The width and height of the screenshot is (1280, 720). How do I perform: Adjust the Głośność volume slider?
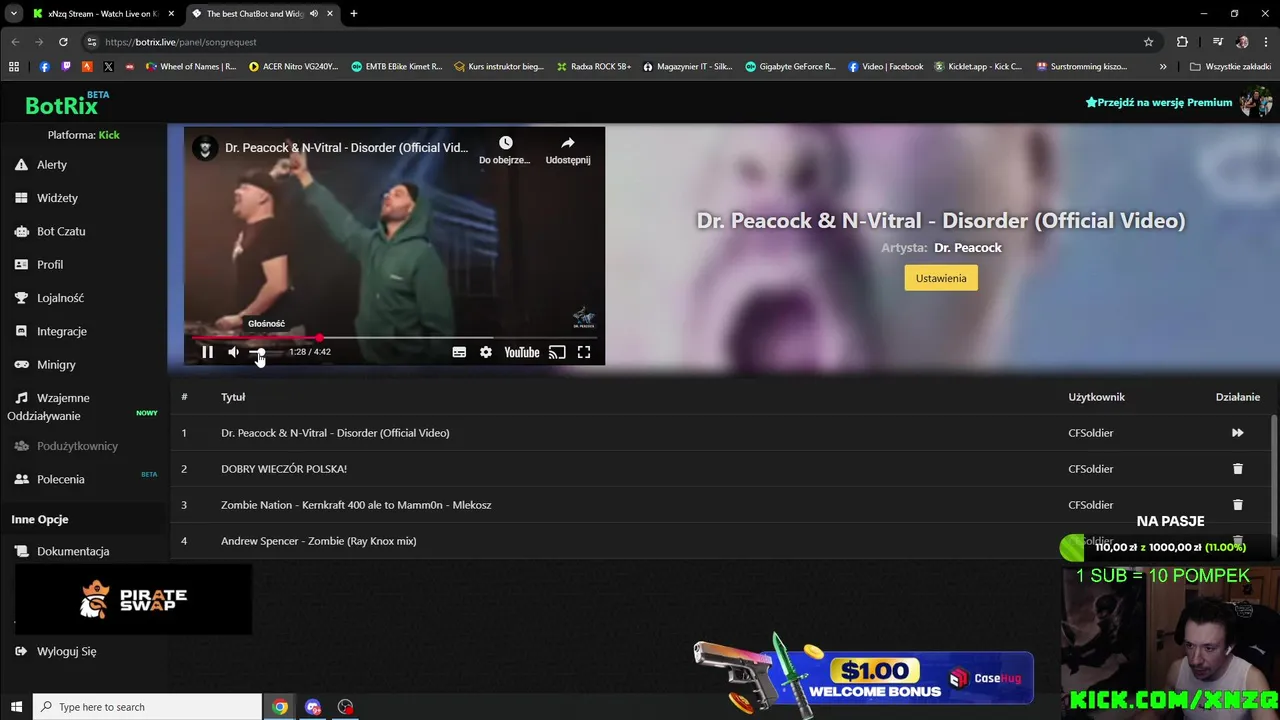tap(260, 352)
